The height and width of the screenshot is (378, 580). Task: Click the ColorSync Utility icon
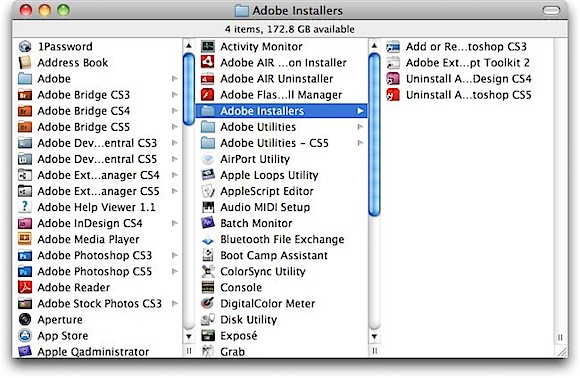(208, 271)
